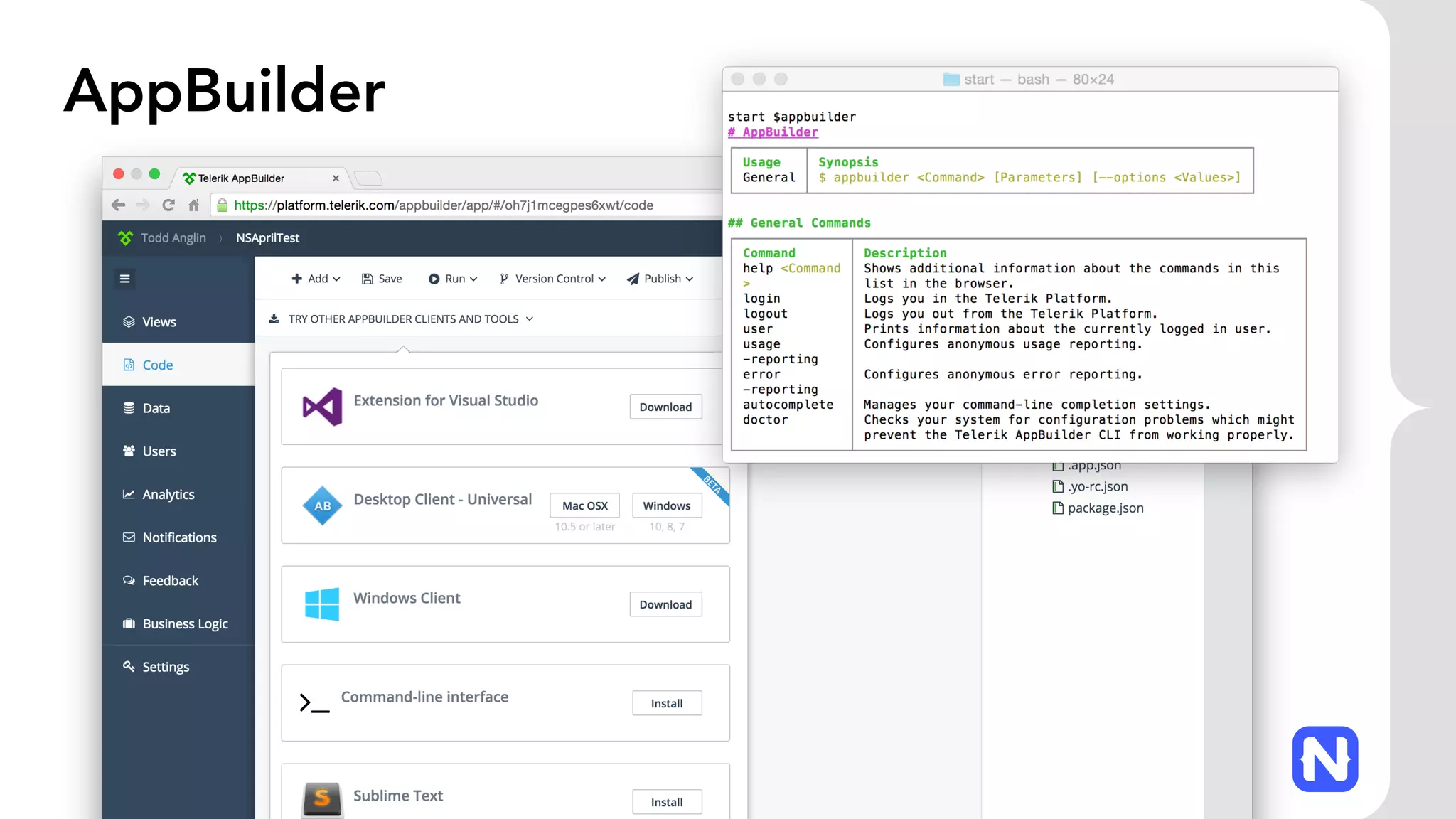Screen dimensions: 1456x819
Task: Click the AB Desktop Client diamond icon
Action: [323, 505]
